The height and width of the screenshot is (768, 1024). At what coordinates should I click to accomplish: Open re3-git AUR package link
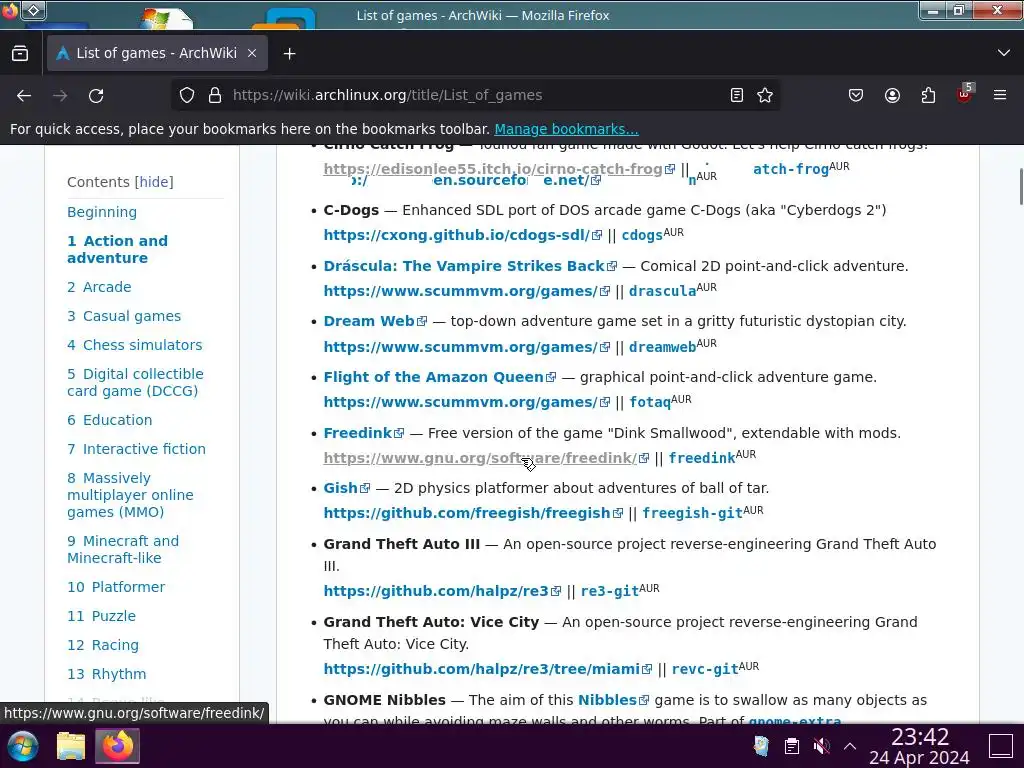(609, 591)
